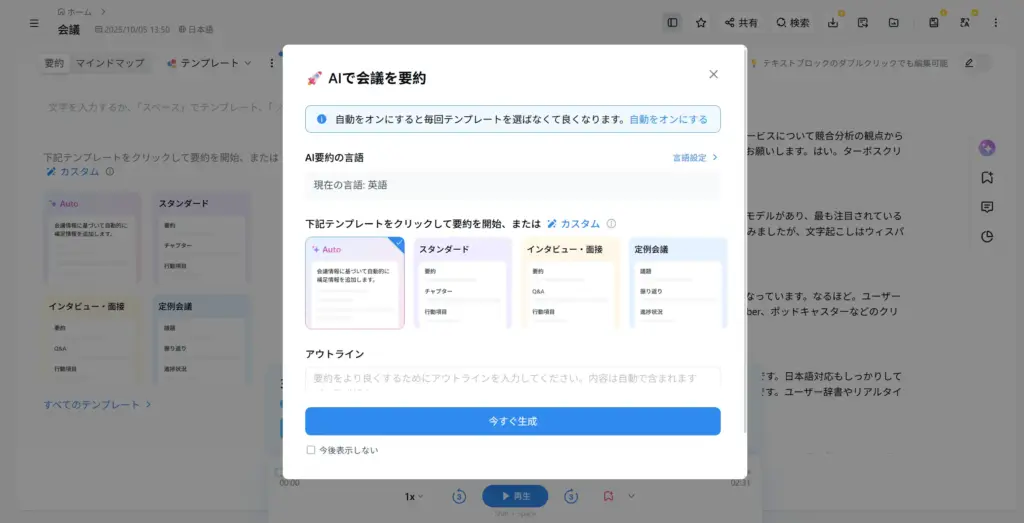Choose the インタビュー・面接 template in dialog

click(571, 283)
